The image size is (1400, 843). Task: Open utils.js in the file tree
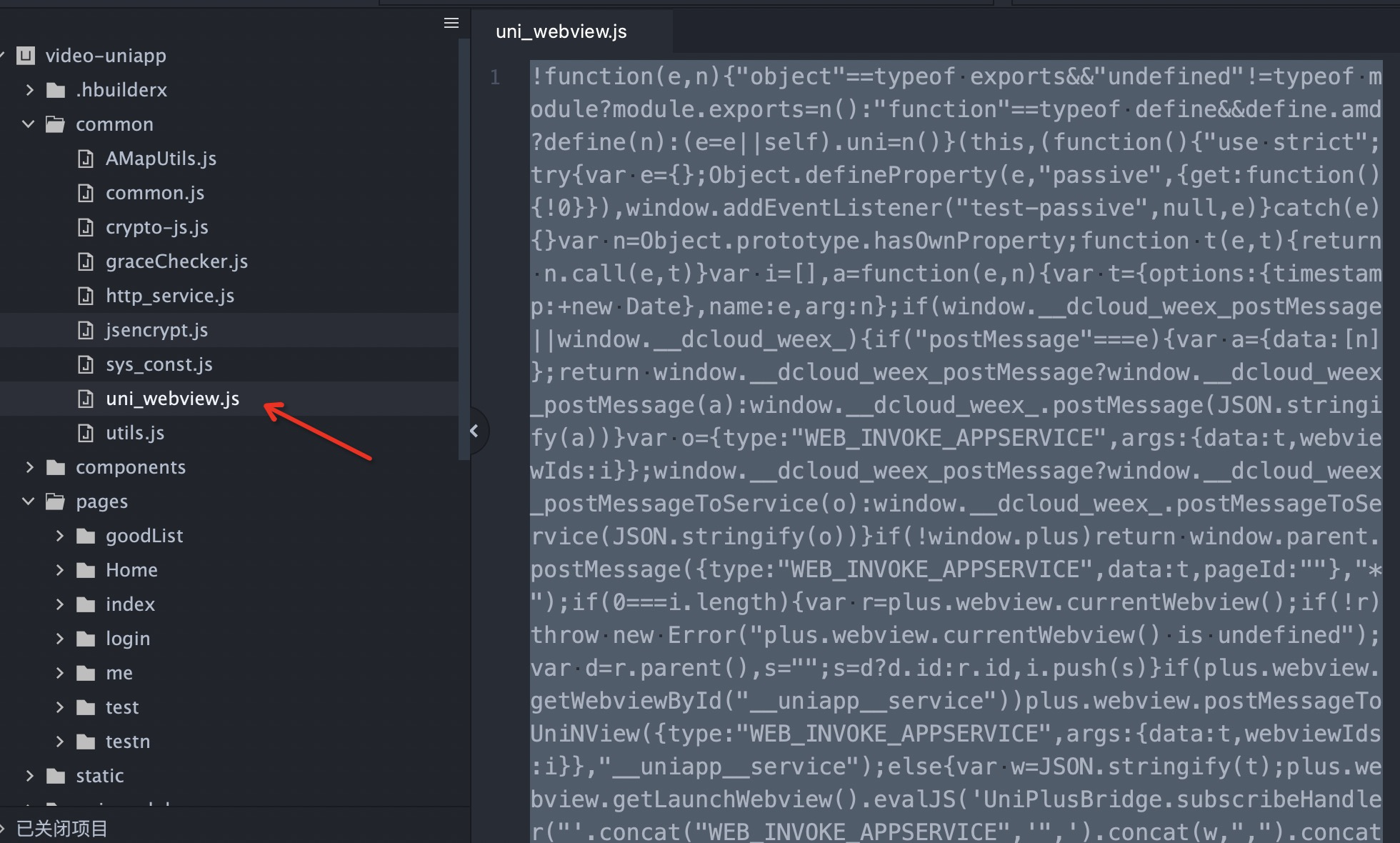(135, 433)
